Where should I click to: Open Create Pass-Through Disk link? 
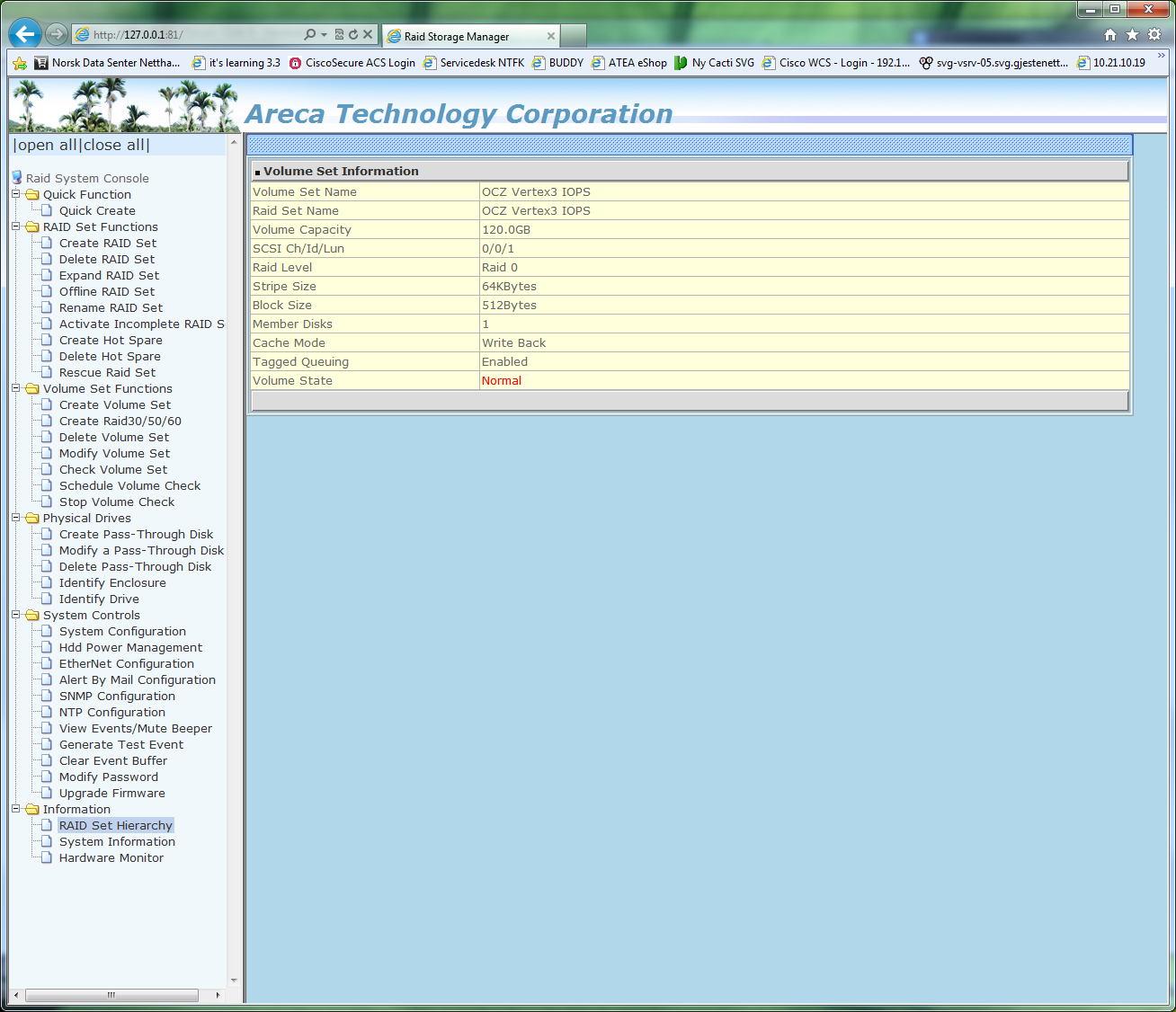click(x=136, y=534)
